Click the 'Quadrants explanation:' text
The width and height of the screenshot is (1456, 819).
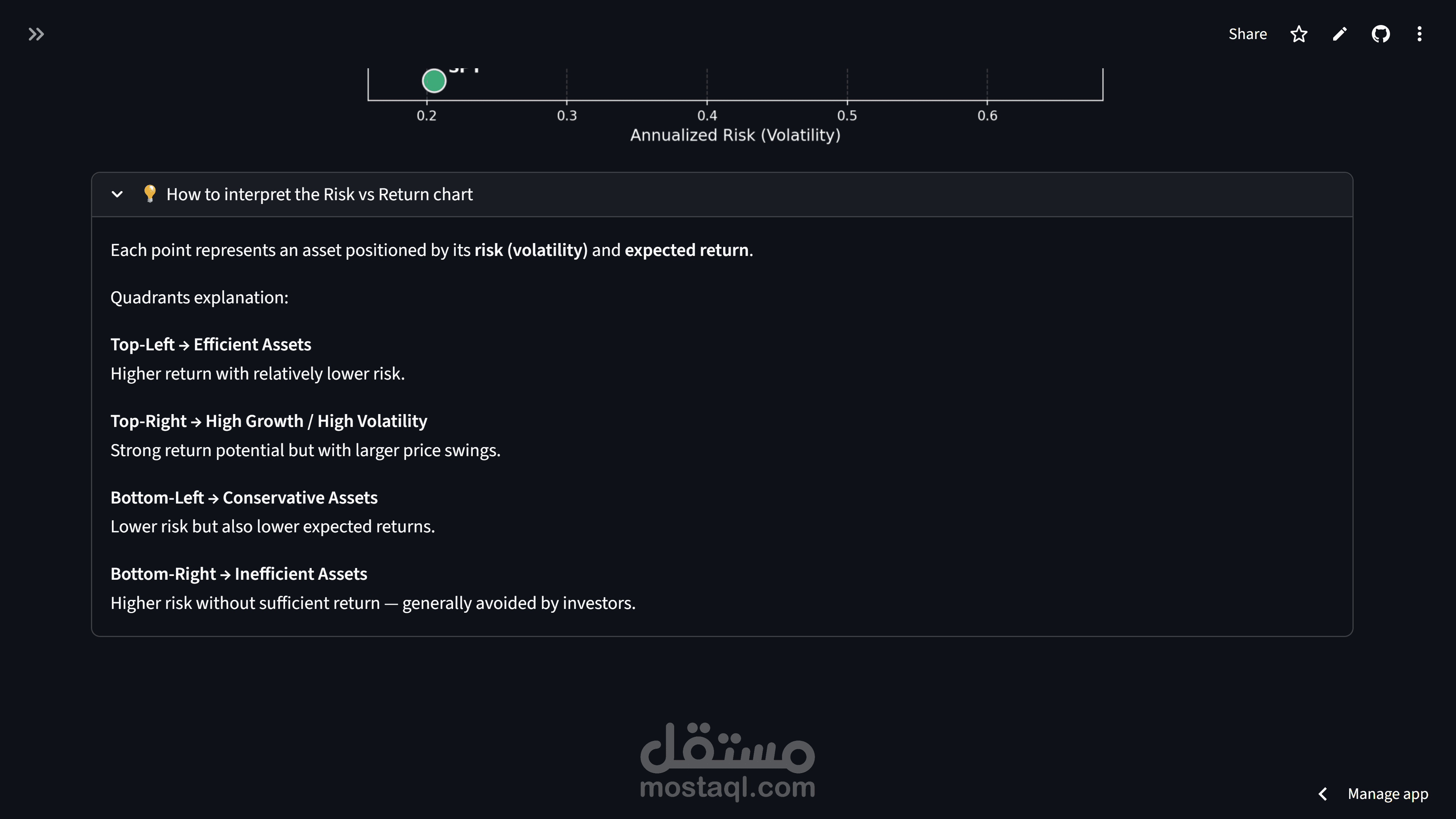pos(199,297)
